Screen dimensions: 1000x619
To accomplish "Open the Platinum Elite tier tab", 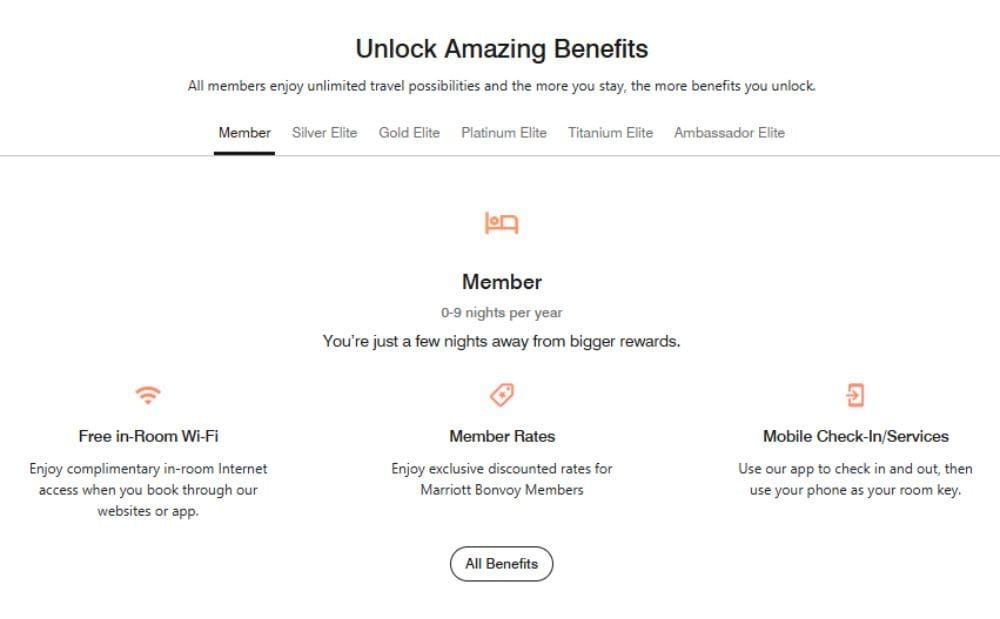I will tap(503, 132).
